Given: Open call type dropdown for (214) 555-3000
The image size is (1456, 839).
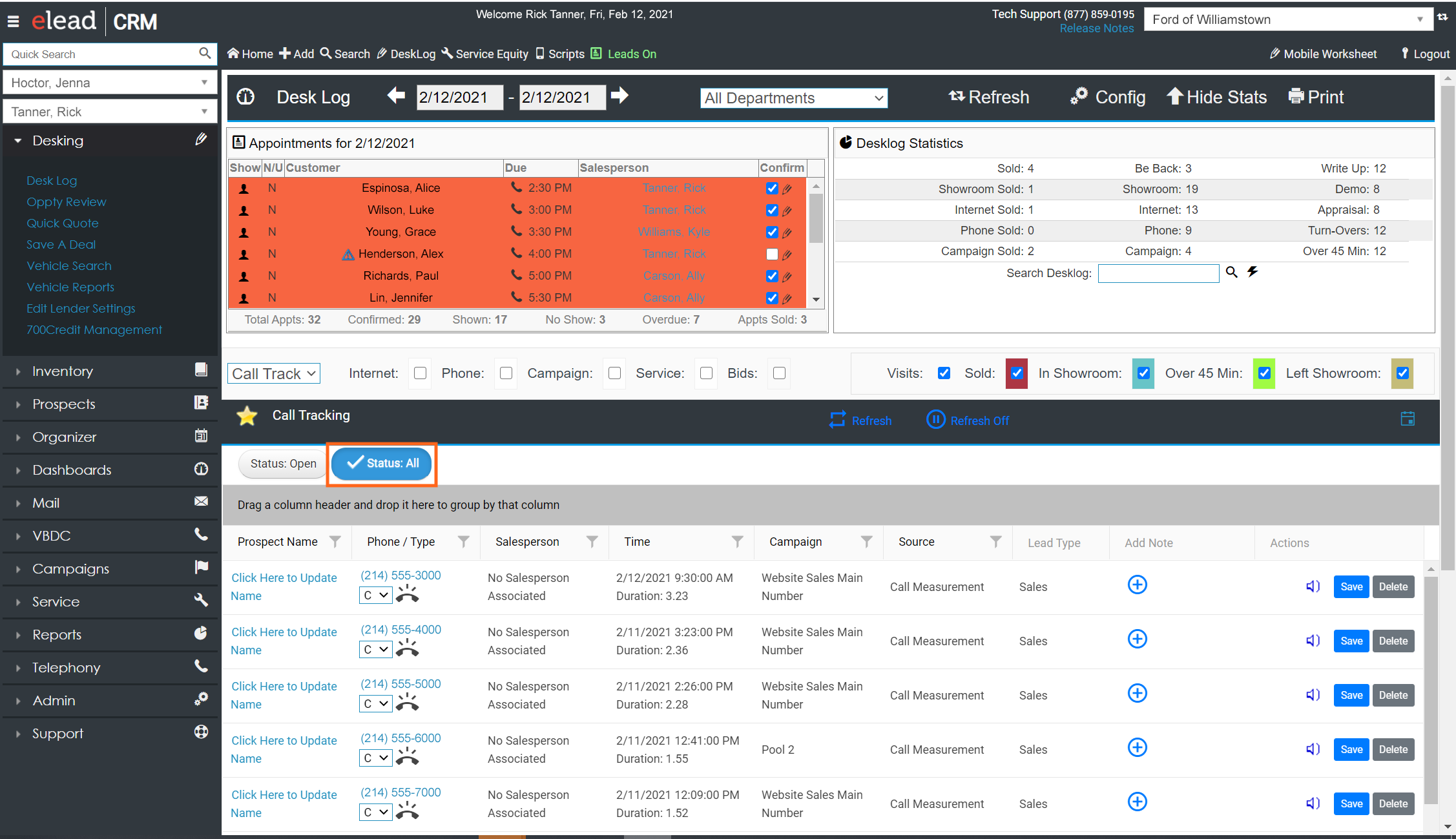Looking at the screenshot, I should click(375, 596).
